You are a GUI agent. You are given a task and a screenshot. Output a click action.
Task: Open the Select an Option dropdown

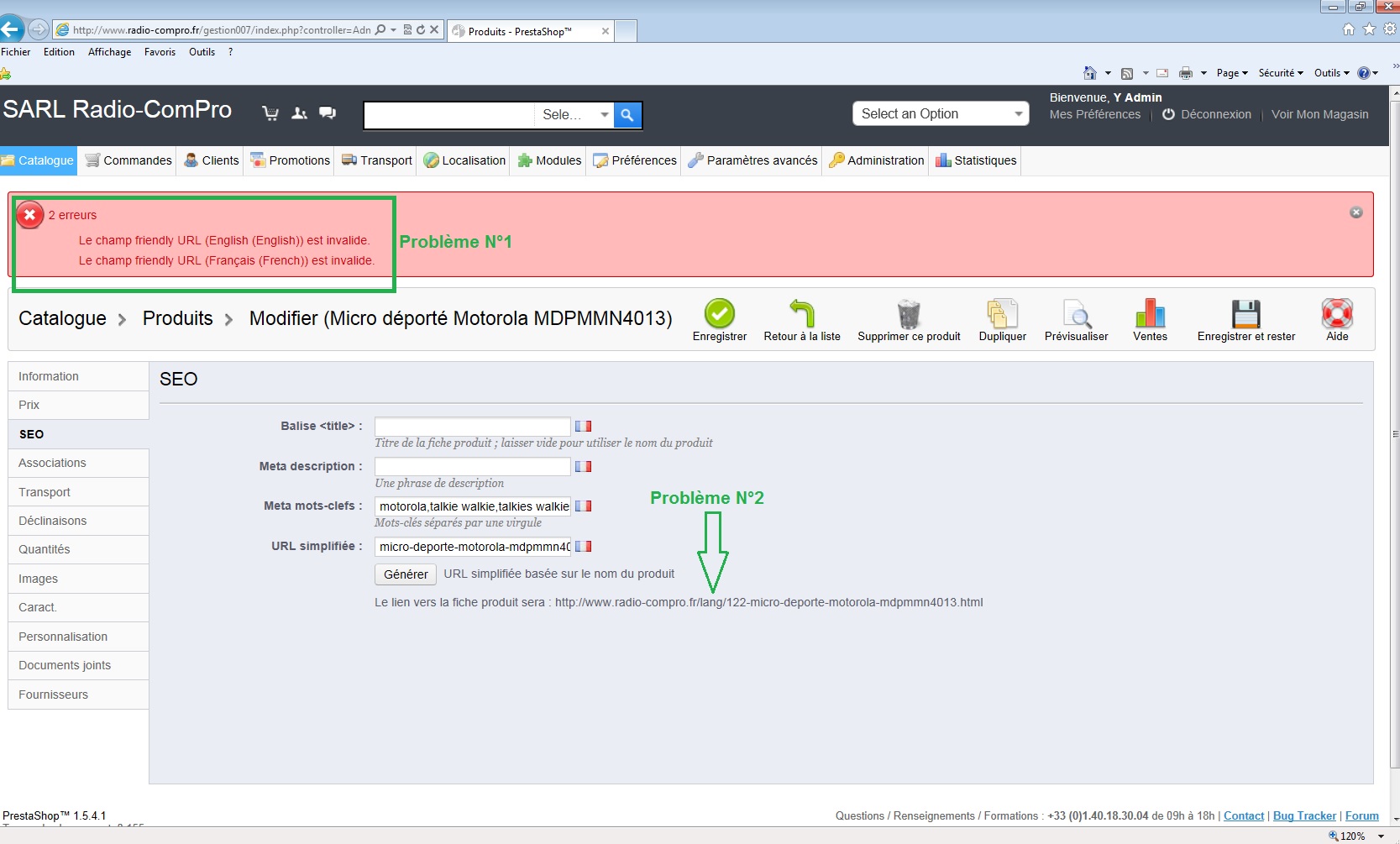(941, 114)
